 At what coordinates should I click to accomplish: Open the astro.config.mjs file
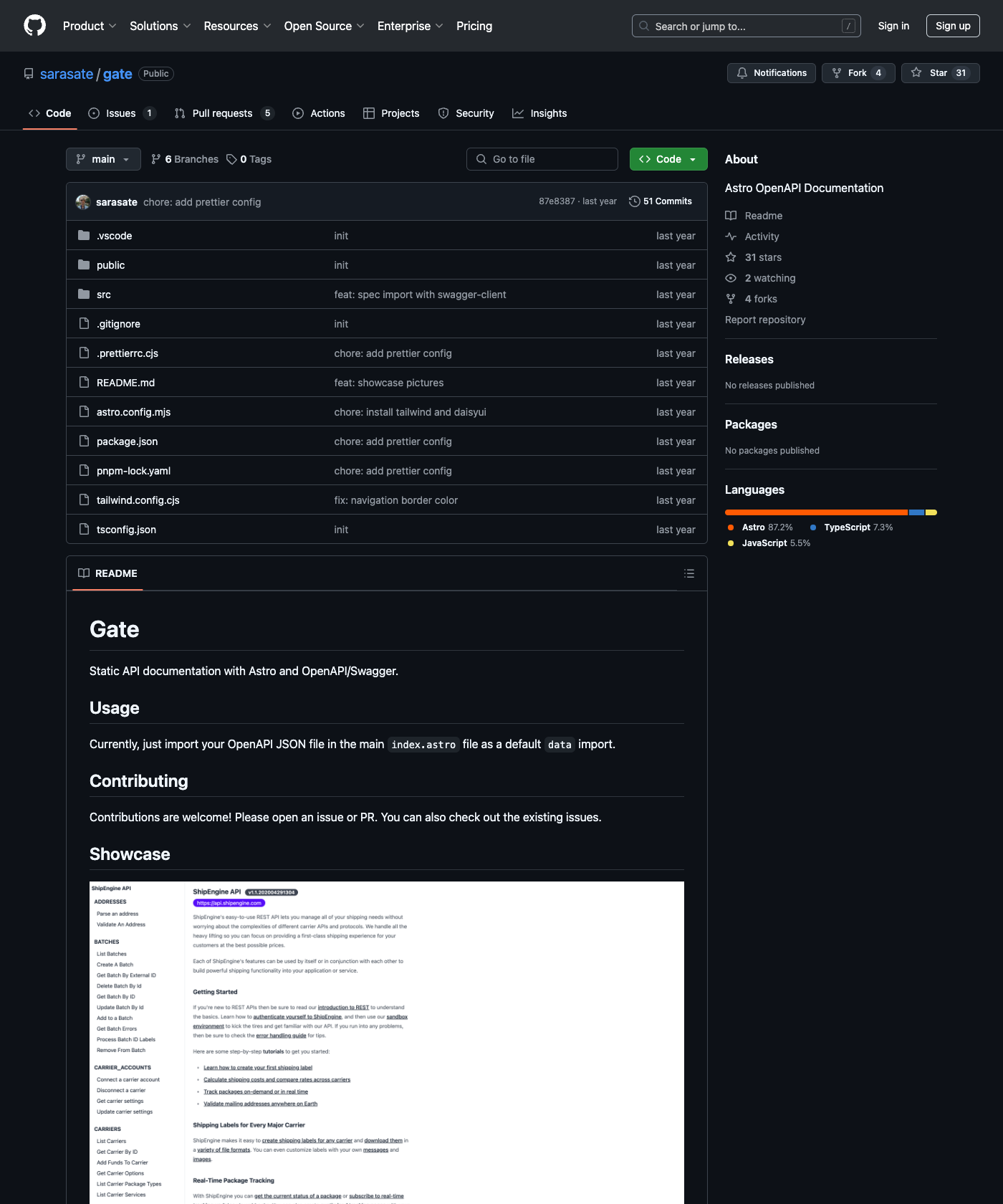point(134,412)
